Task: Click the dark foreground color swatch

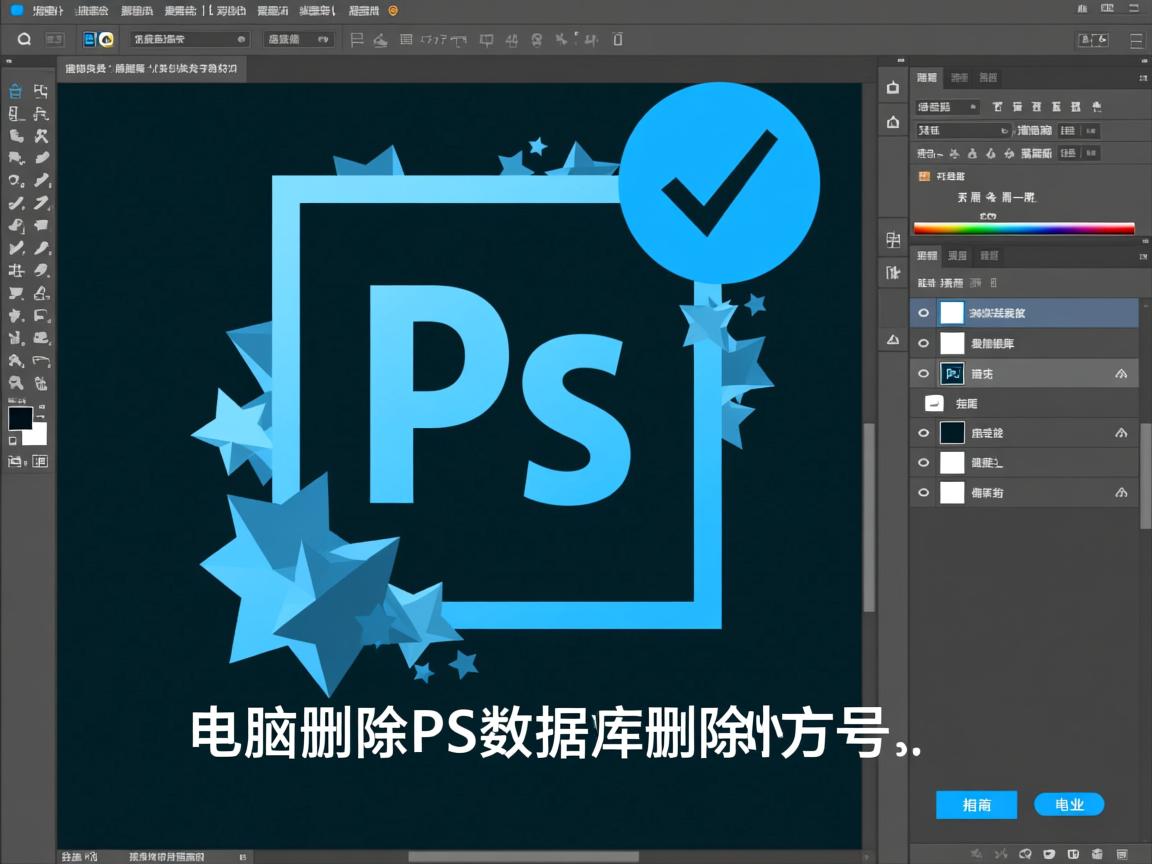Action: tap(21, 418)
